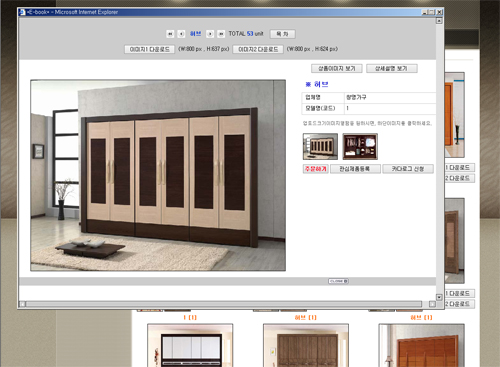Select the wardrobe interior thumbnail
The width and height of the screenshot is (500, 367).
click(x=360, y=146)
